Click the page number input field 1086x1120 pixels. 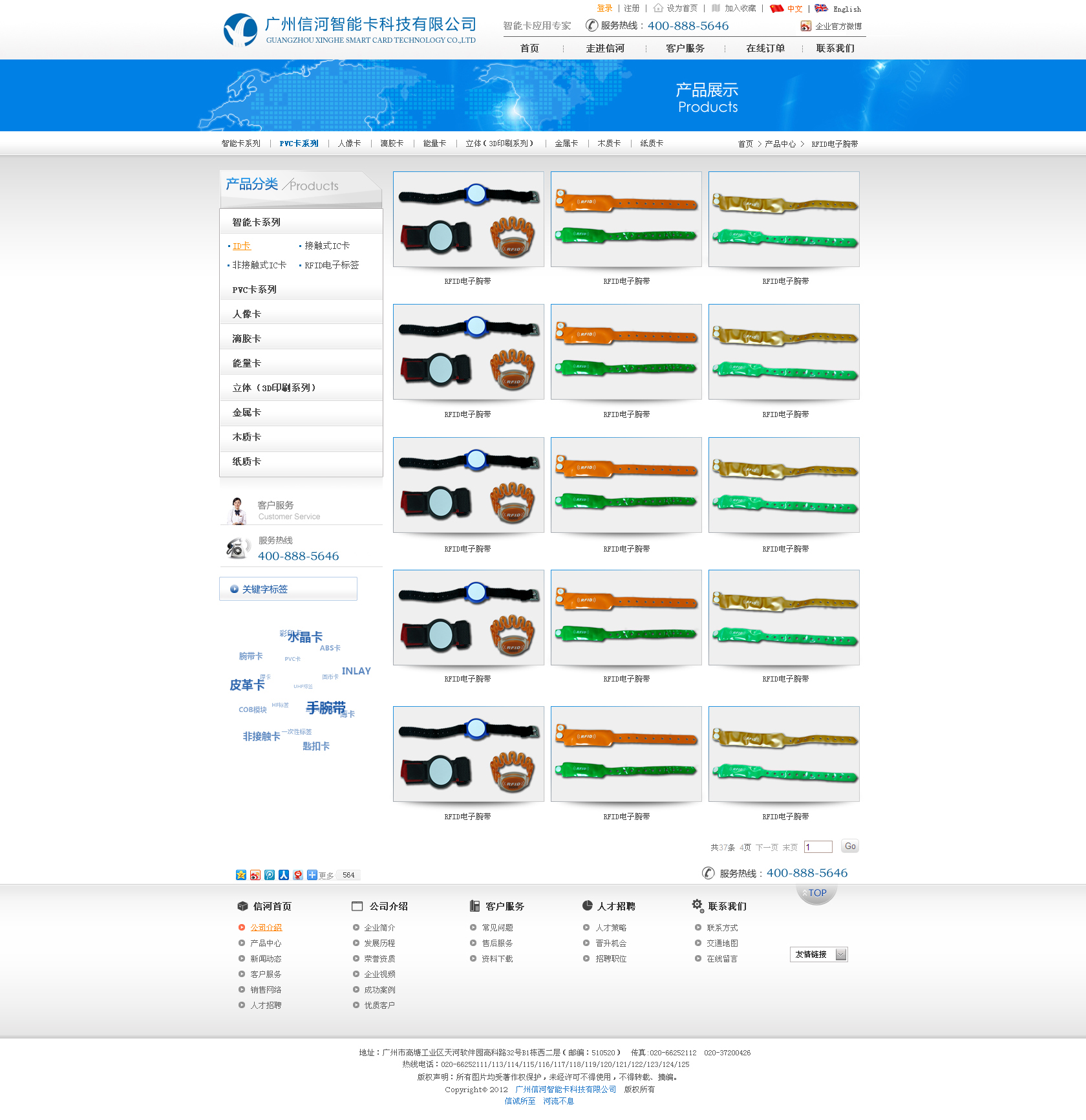coord(818,847)
